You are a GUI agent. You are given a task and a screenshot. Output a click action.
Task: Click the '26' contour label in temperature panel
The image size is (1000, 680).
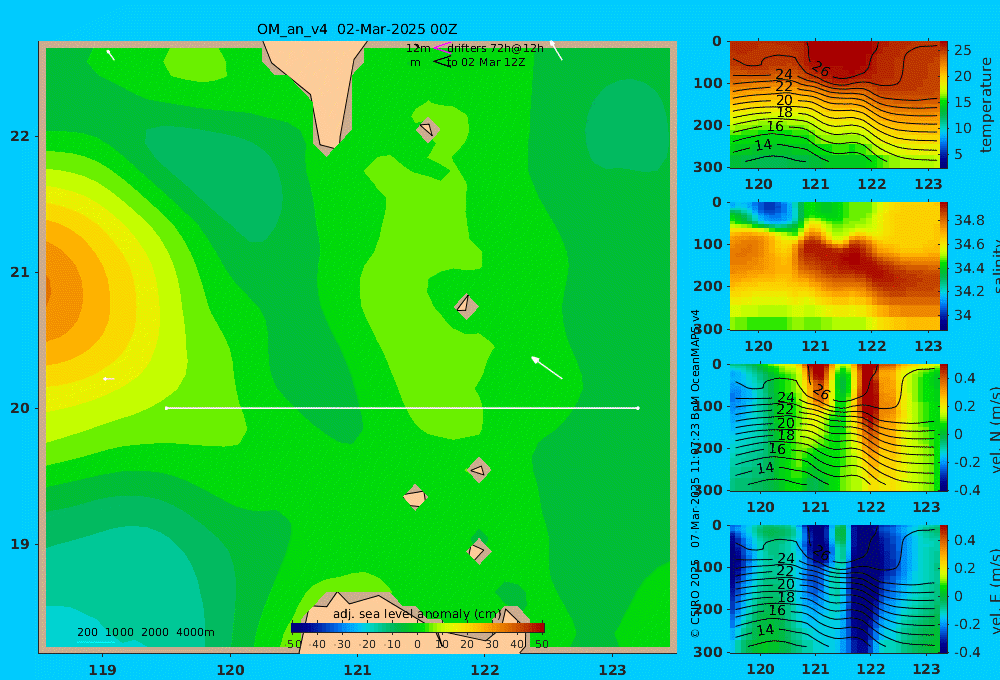pyautogui.click(x=821, y=69)
